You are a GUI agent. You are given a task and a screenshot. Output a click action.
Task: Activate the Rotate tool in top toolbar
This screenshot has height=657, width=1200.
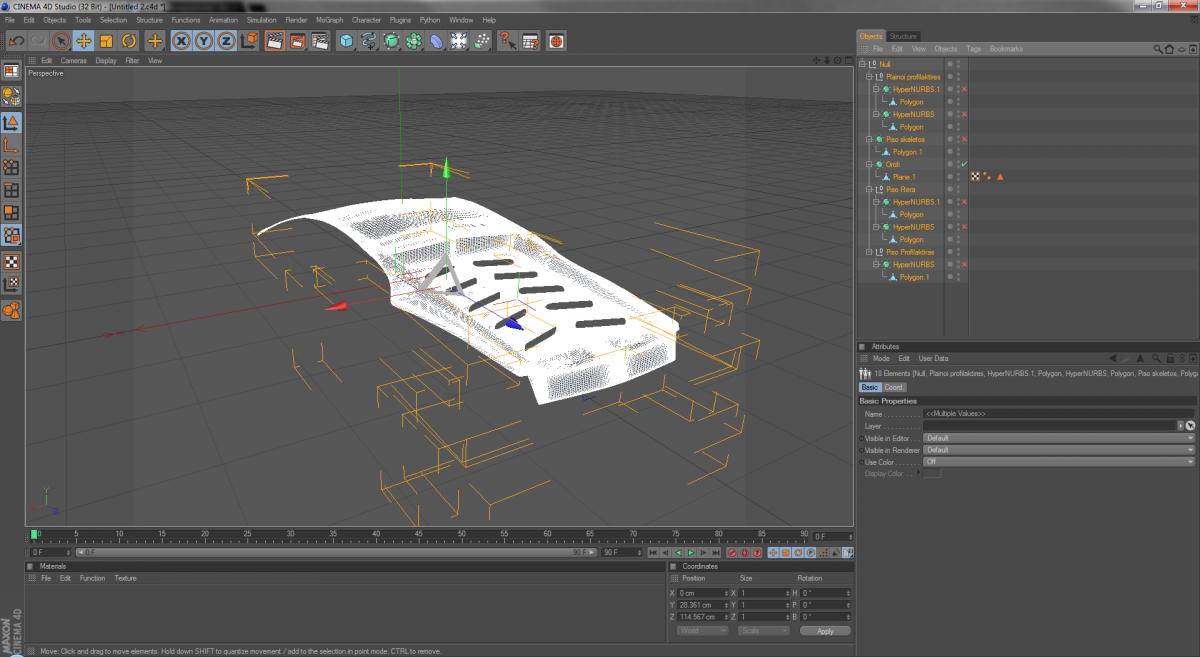(x=129, y=41)
